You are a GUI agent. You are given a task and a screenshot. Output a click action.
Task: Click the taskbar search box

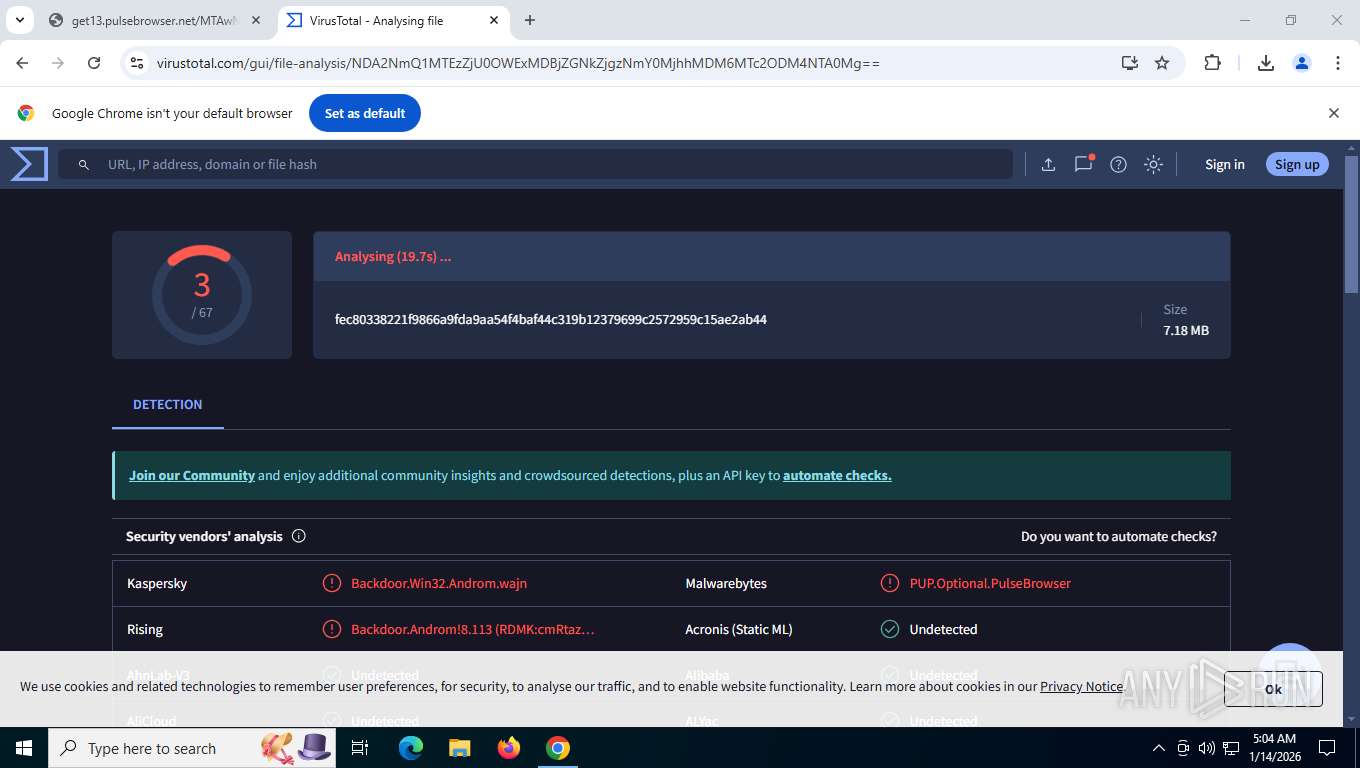coord(192,748)
